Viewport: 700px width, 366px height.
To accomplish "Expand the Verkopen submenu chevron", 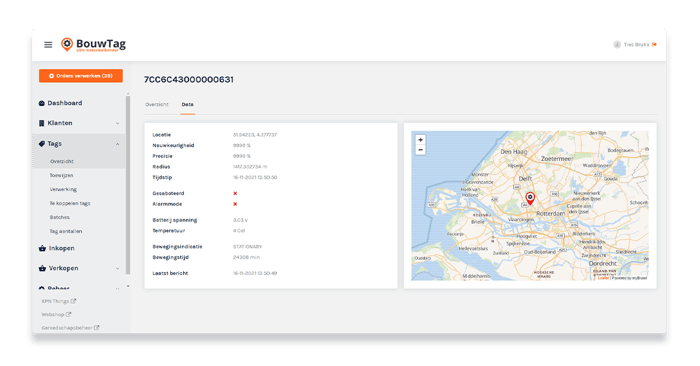I will tap(117, 268).
